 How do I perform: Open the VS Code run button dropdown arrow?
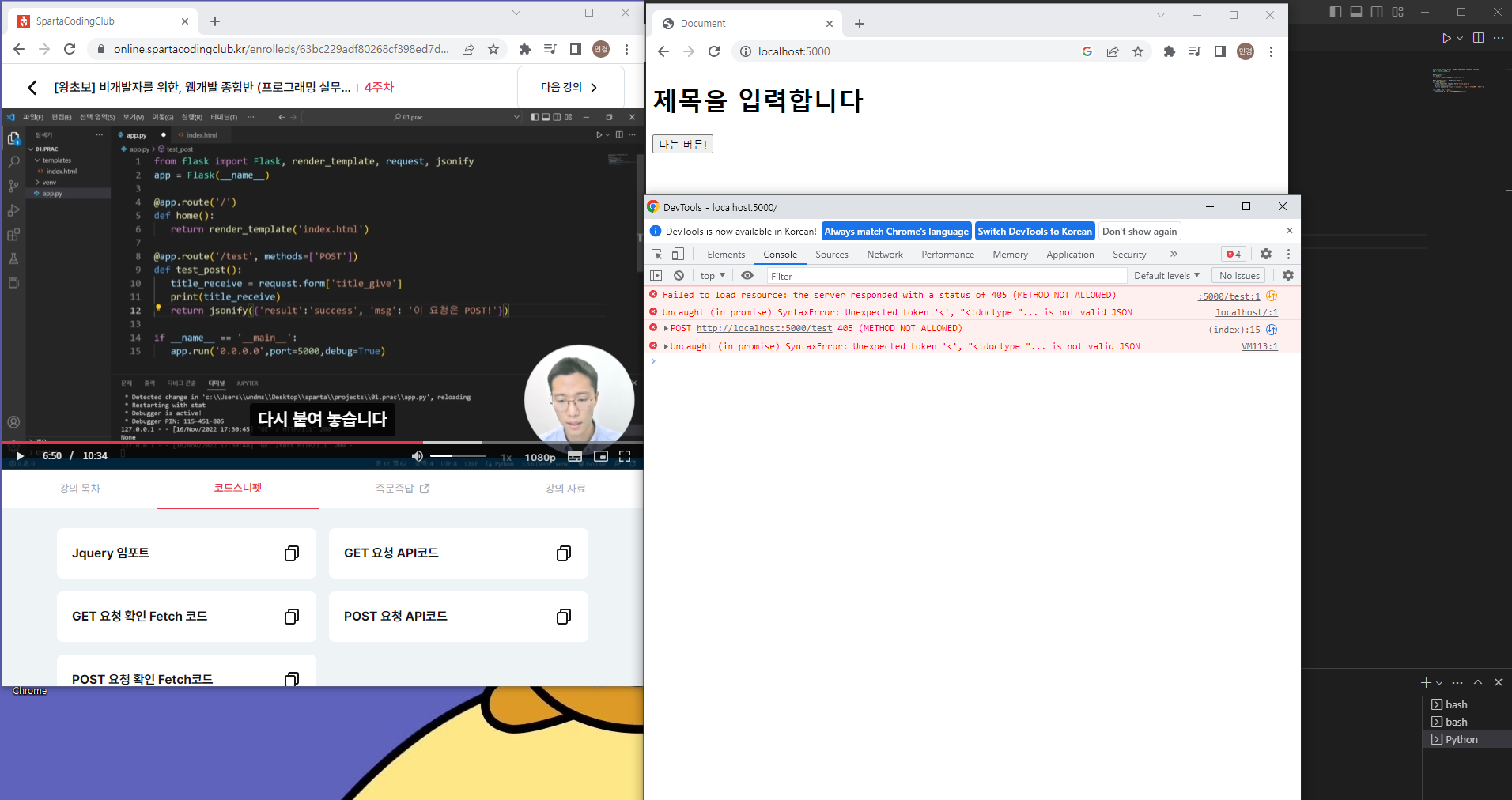(1460, 38)
